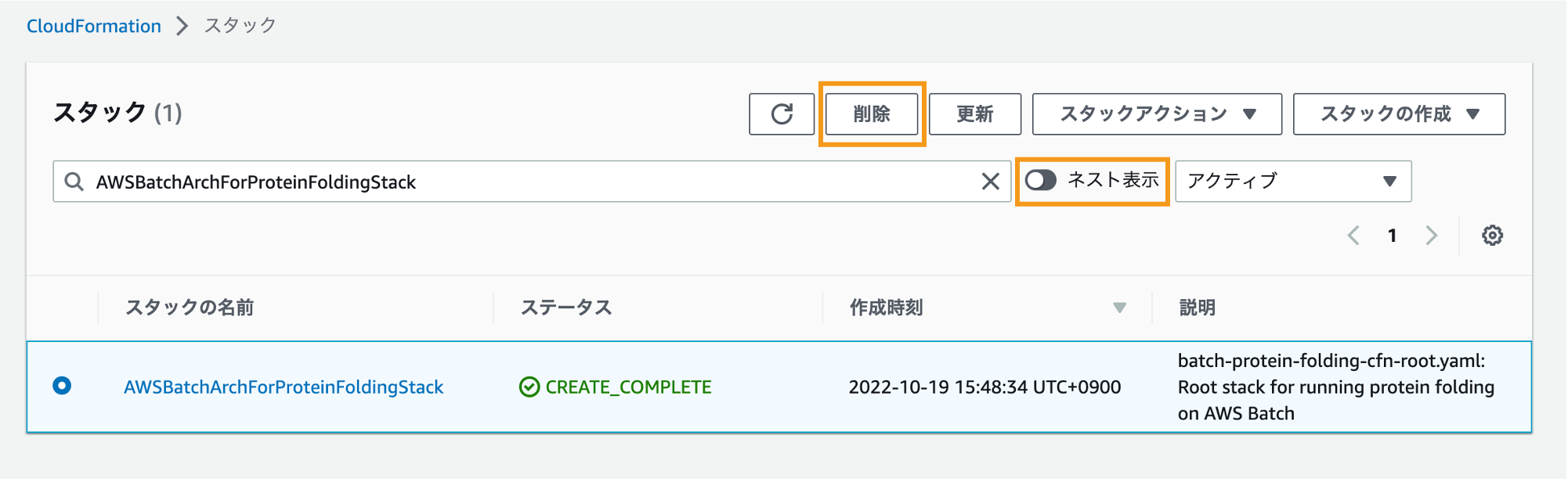Click the スタック breadcrumb item
The image size is (1568, 479).
point(240,26)
